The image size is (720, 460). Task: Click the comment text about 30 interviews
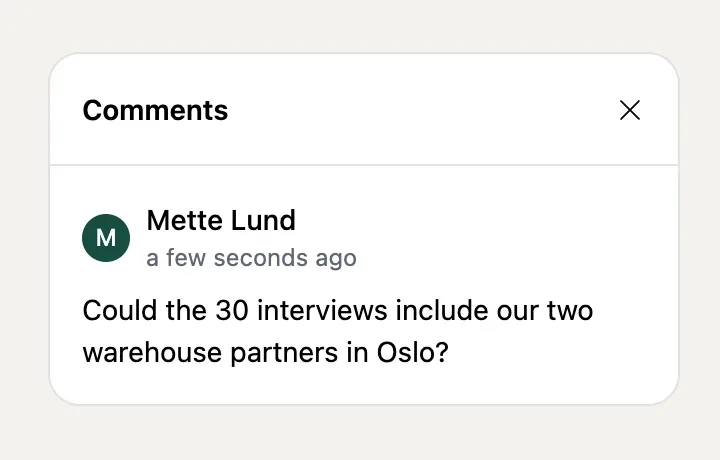(x=338, y=331)
